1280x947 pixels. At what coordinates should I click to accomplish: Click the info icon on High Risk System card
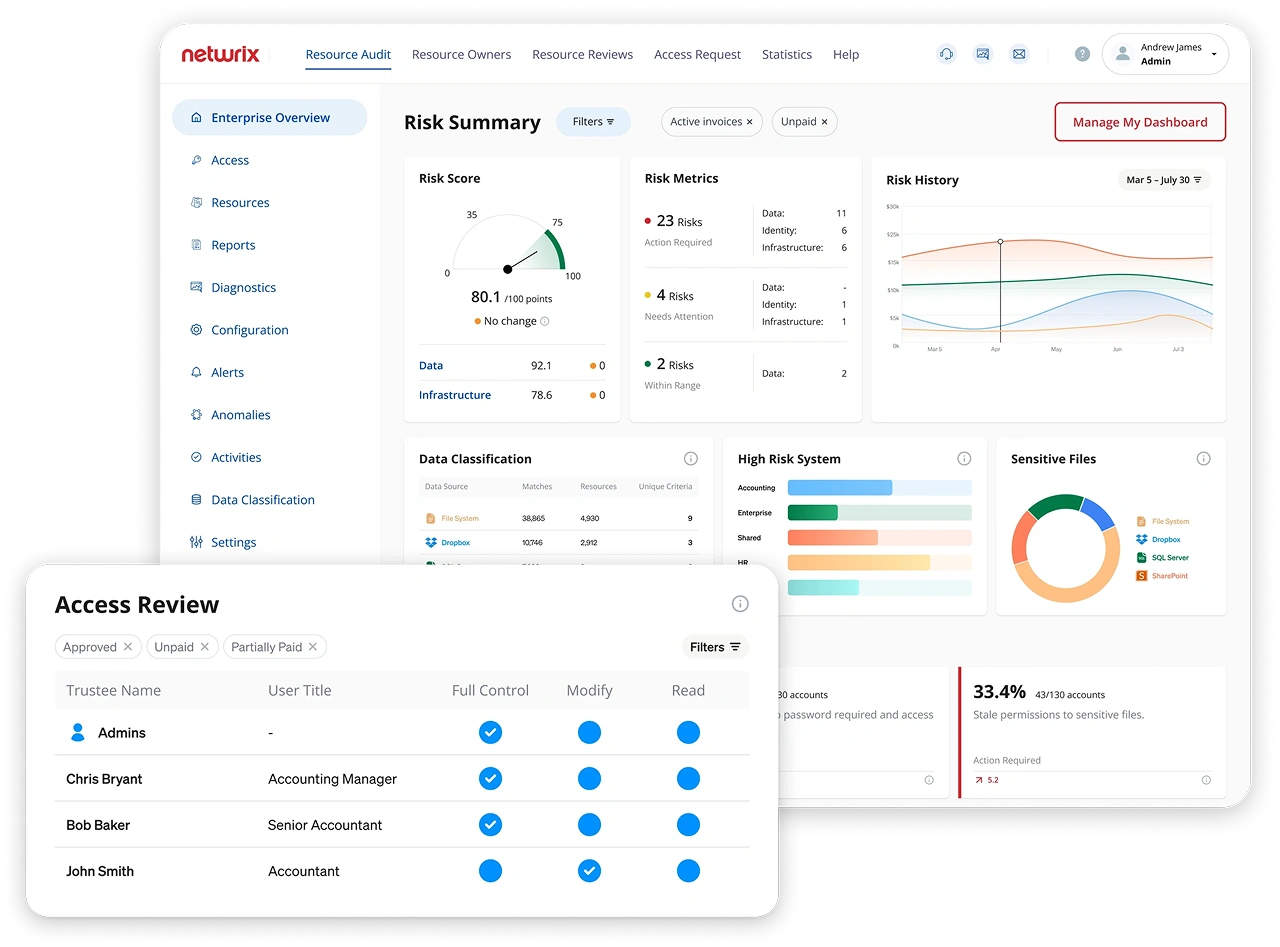[964, 459]
